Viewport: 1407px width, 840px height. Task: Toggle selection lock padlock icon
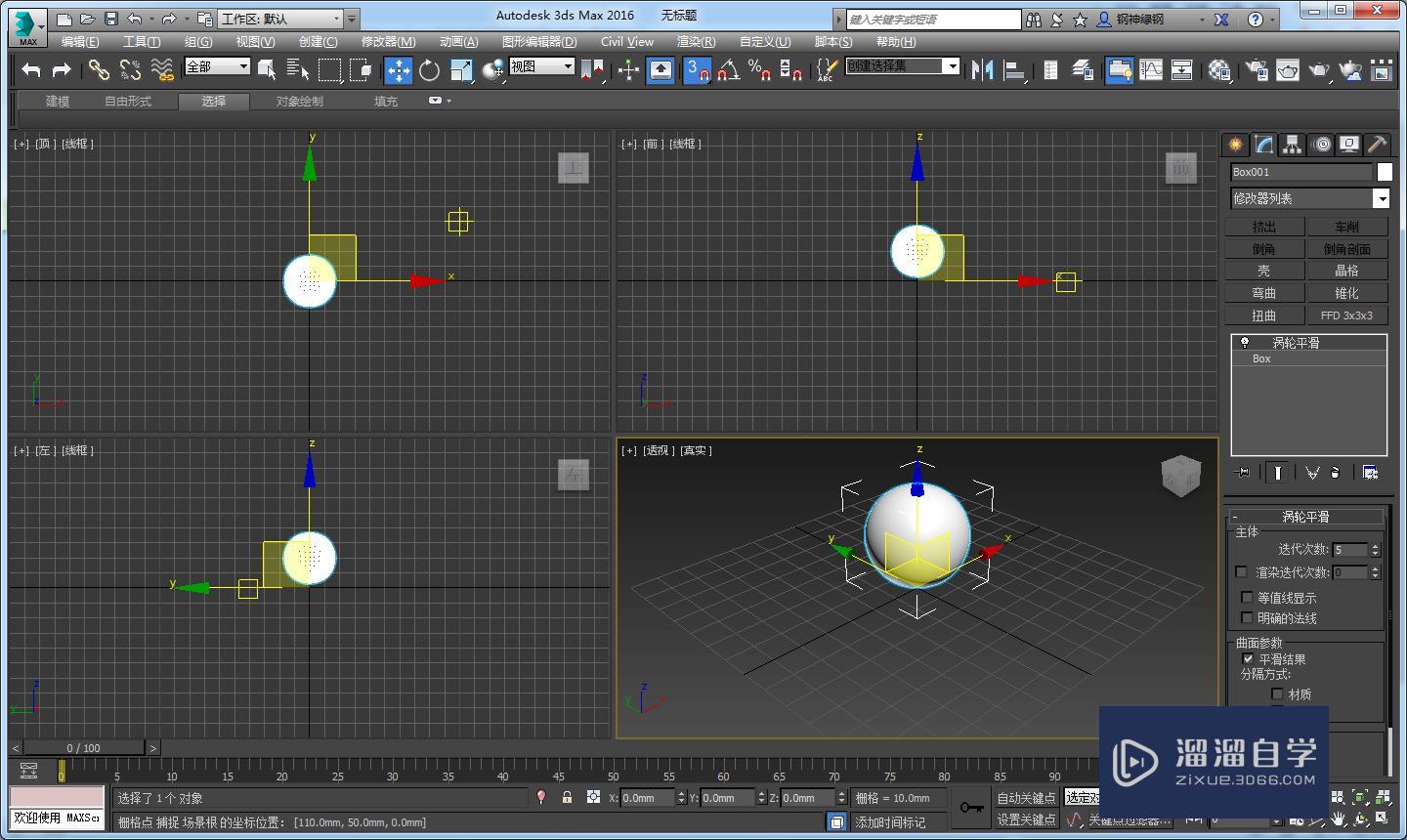(x=567, y=797)
